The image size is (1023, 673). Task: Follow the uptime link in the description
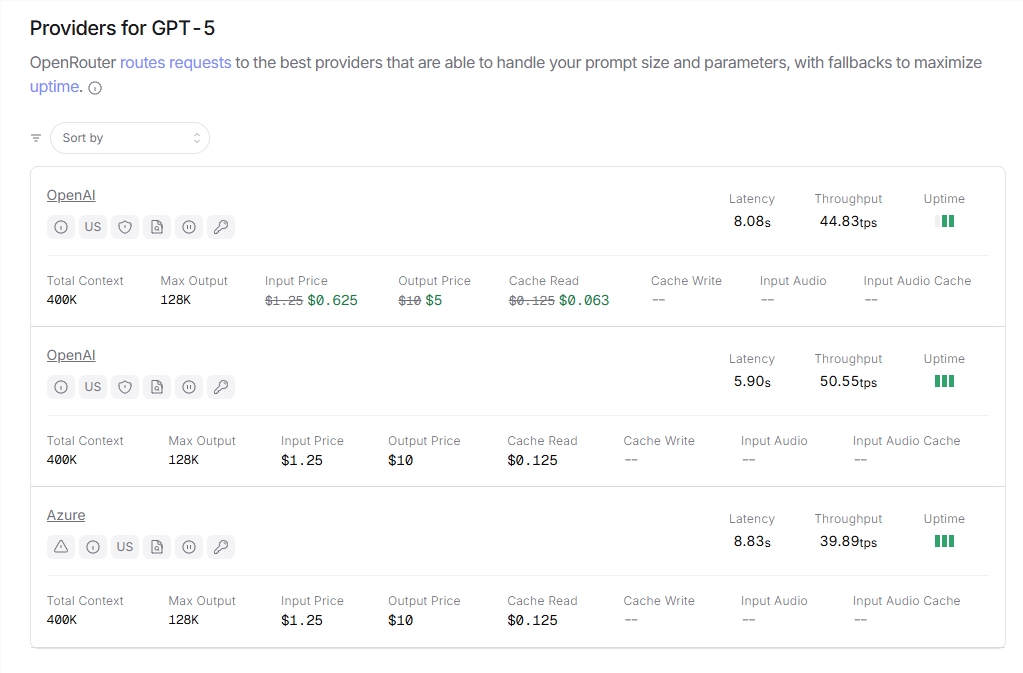(x=54, y=87)
